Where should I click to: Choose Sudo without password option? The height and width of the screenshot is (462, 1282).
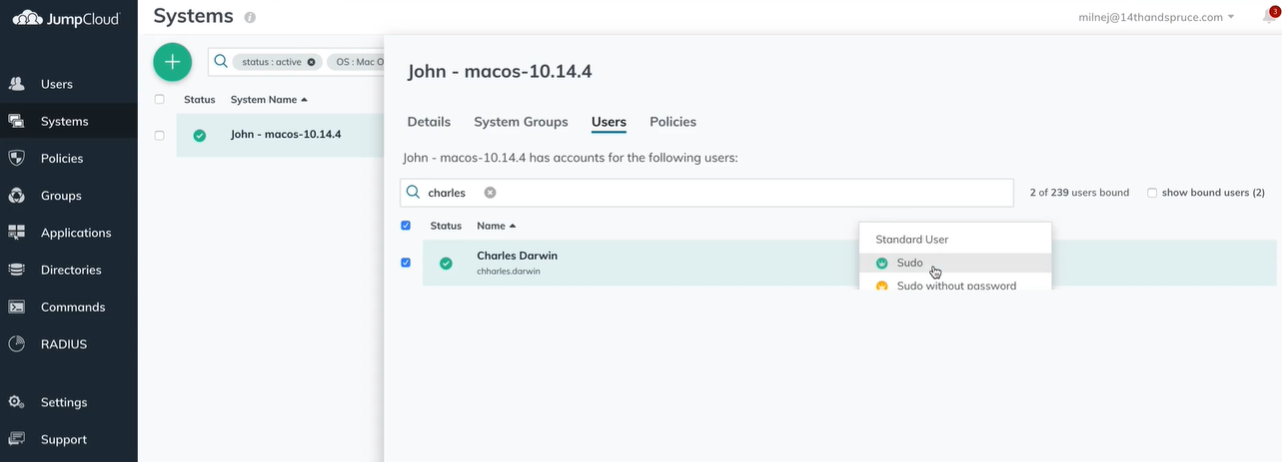(x=955, y=285)
